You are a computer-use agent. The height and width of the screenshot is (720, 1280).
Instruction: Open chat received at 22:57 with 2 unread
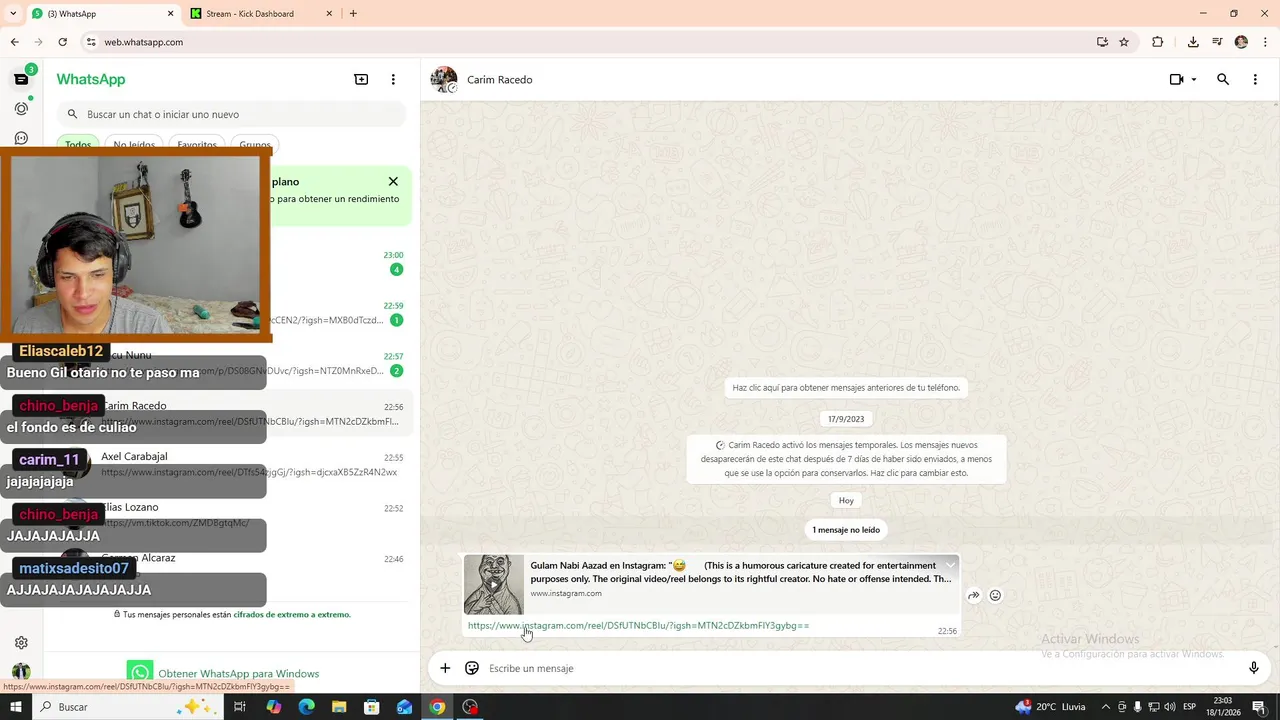[340, 363]
